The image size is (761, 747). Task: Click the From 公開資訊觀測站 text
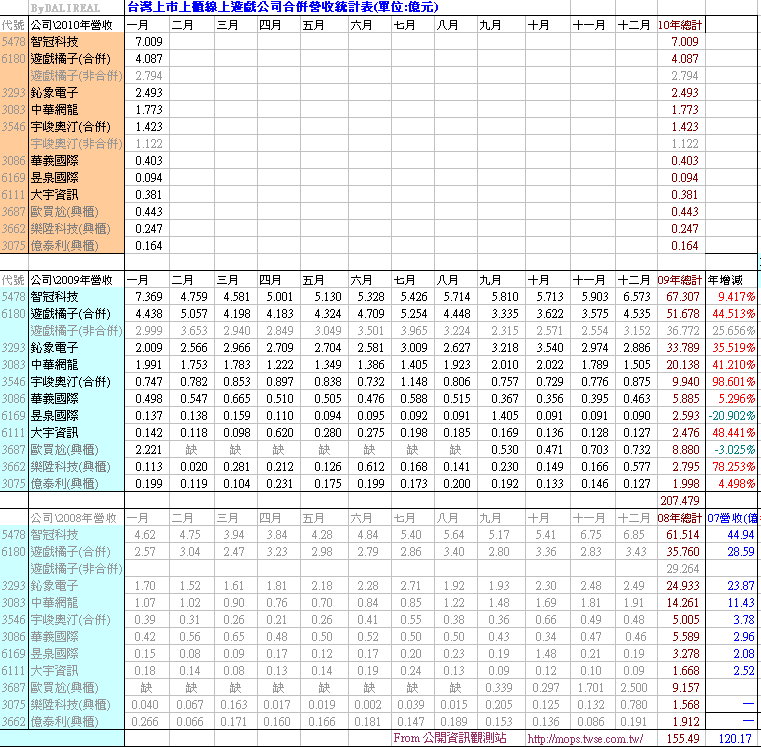tap(449, 738)
